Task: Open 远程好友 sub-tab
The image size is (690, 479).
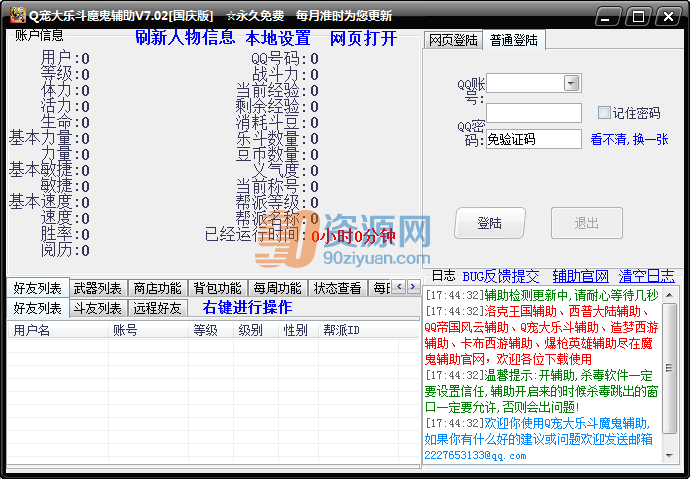Action: (158, 308)
